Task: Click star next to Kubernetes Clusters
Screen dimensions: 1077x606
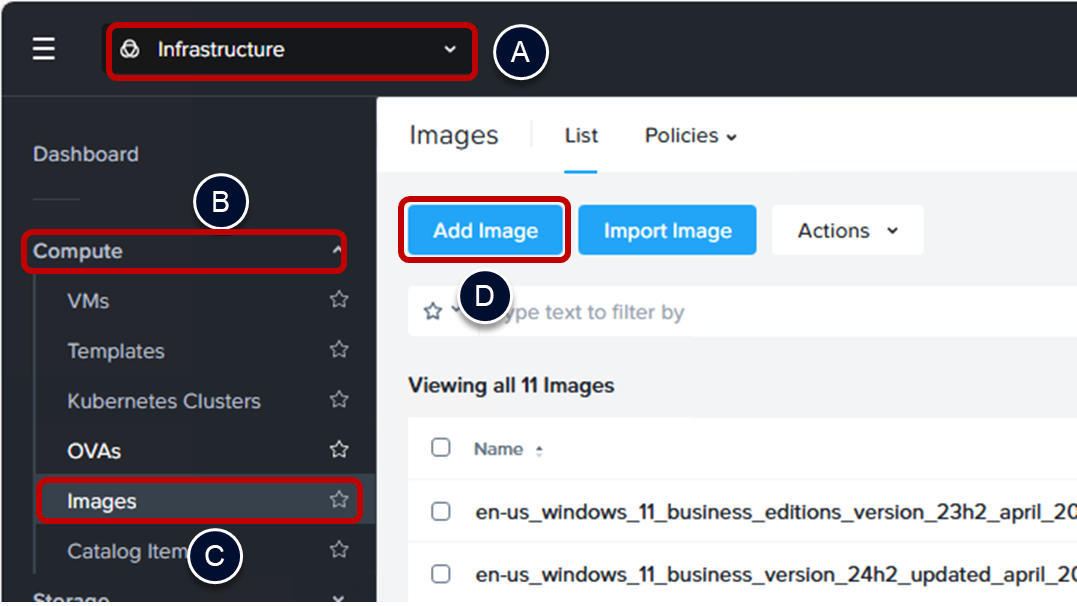Action: [339, 399]
